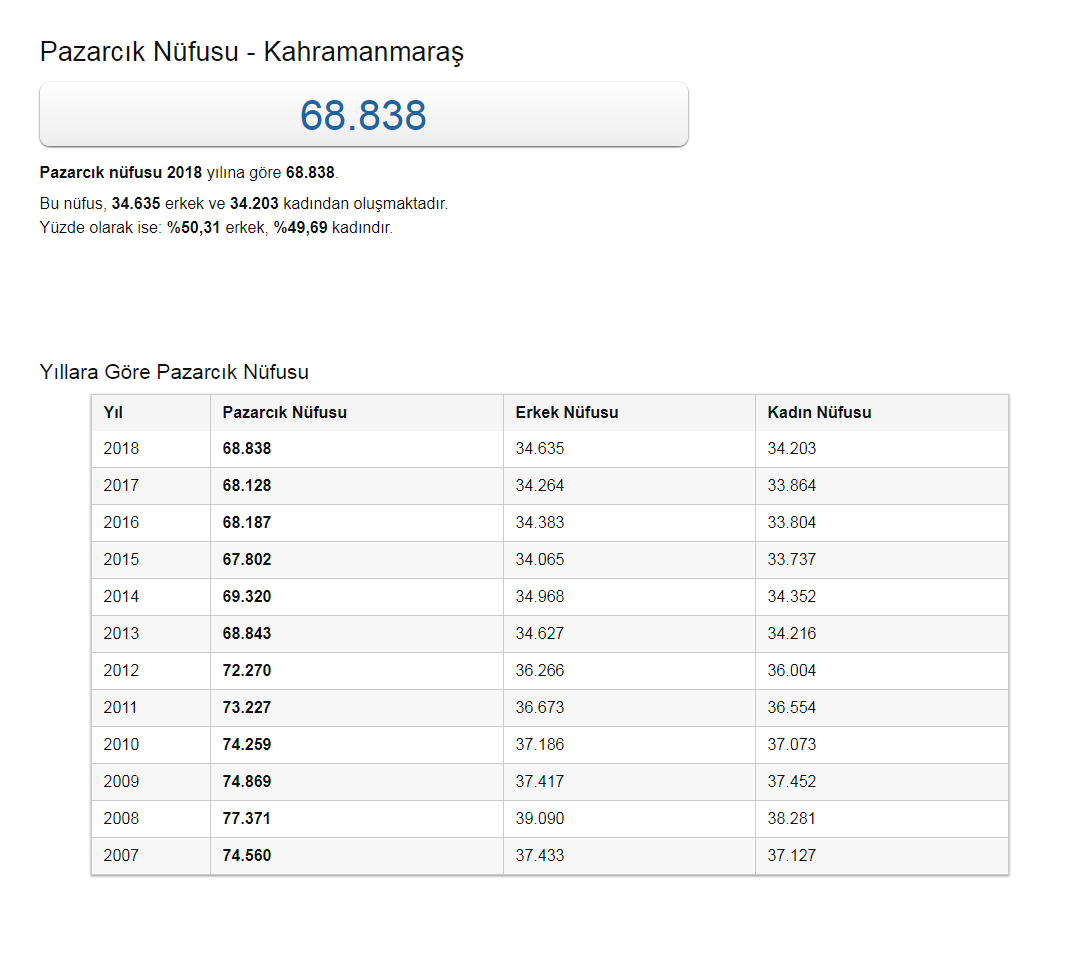1080x970 pixels.
Task: Click female population 37.073
Action: [792, 745]
